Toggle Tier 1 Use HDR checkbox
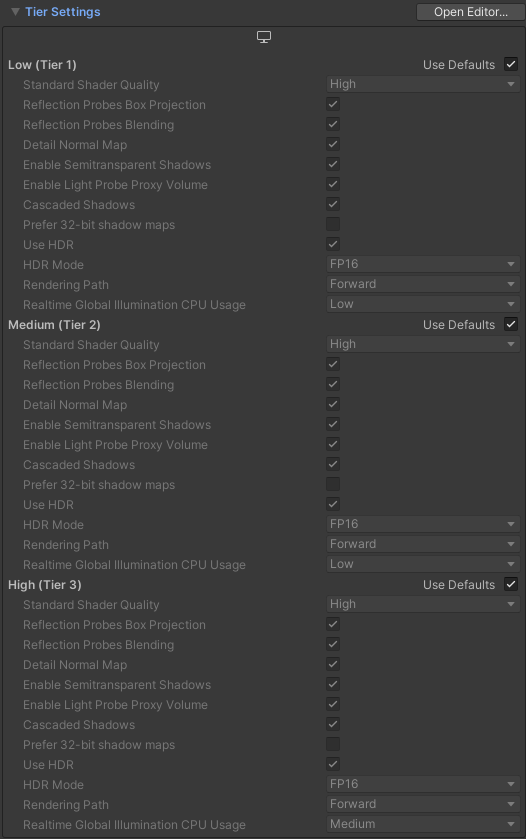The width and height of the screenshot is (526, 839). [x=333, y=245]
